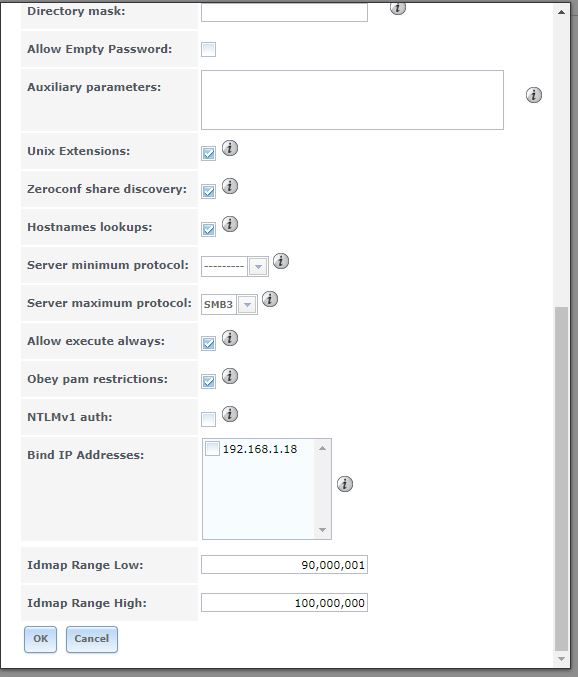The image size is (578, 677).
Task: Uncheck the Unix Extensions checkbox
Action: click(x=208, y=153)
